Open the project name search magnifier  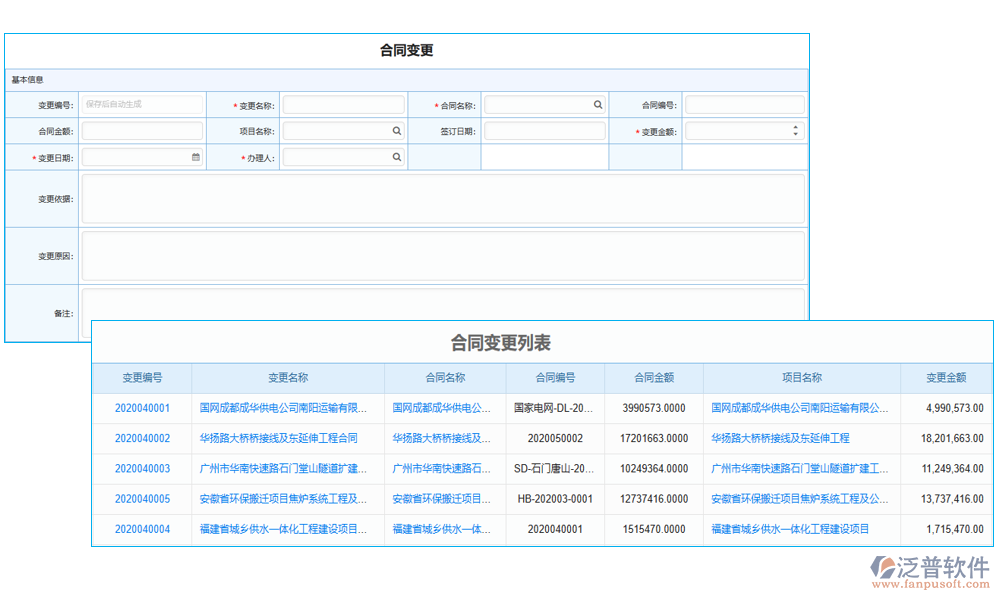tap(396, 130)
